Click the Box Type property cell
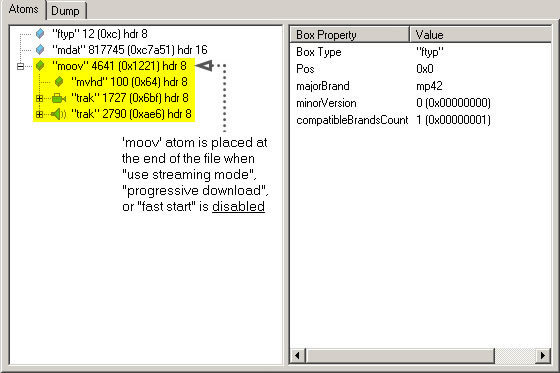 319,52
